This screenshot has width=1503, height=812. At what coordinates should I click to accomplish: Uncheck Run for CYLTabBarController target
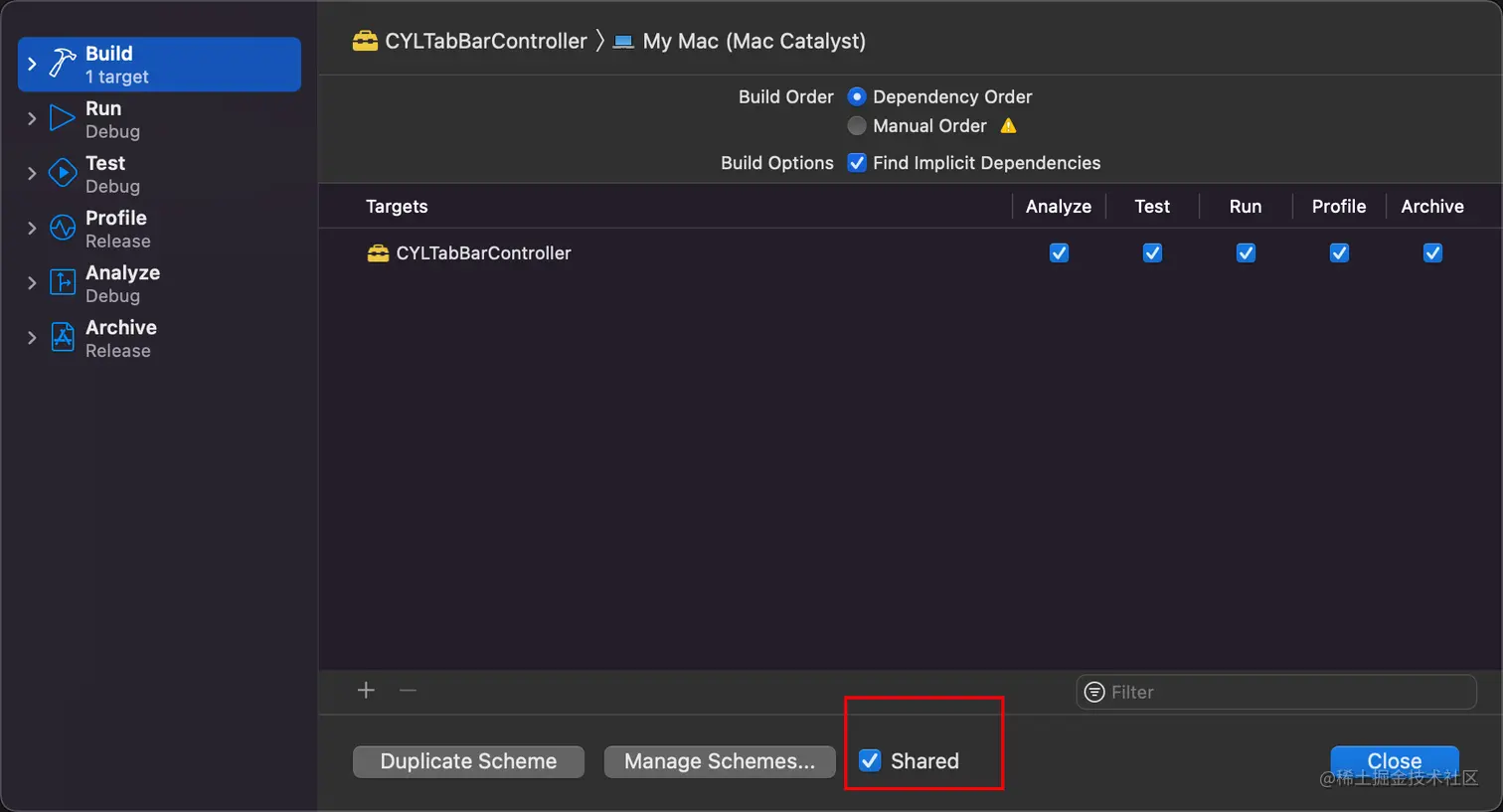[x=1246, y=252]
